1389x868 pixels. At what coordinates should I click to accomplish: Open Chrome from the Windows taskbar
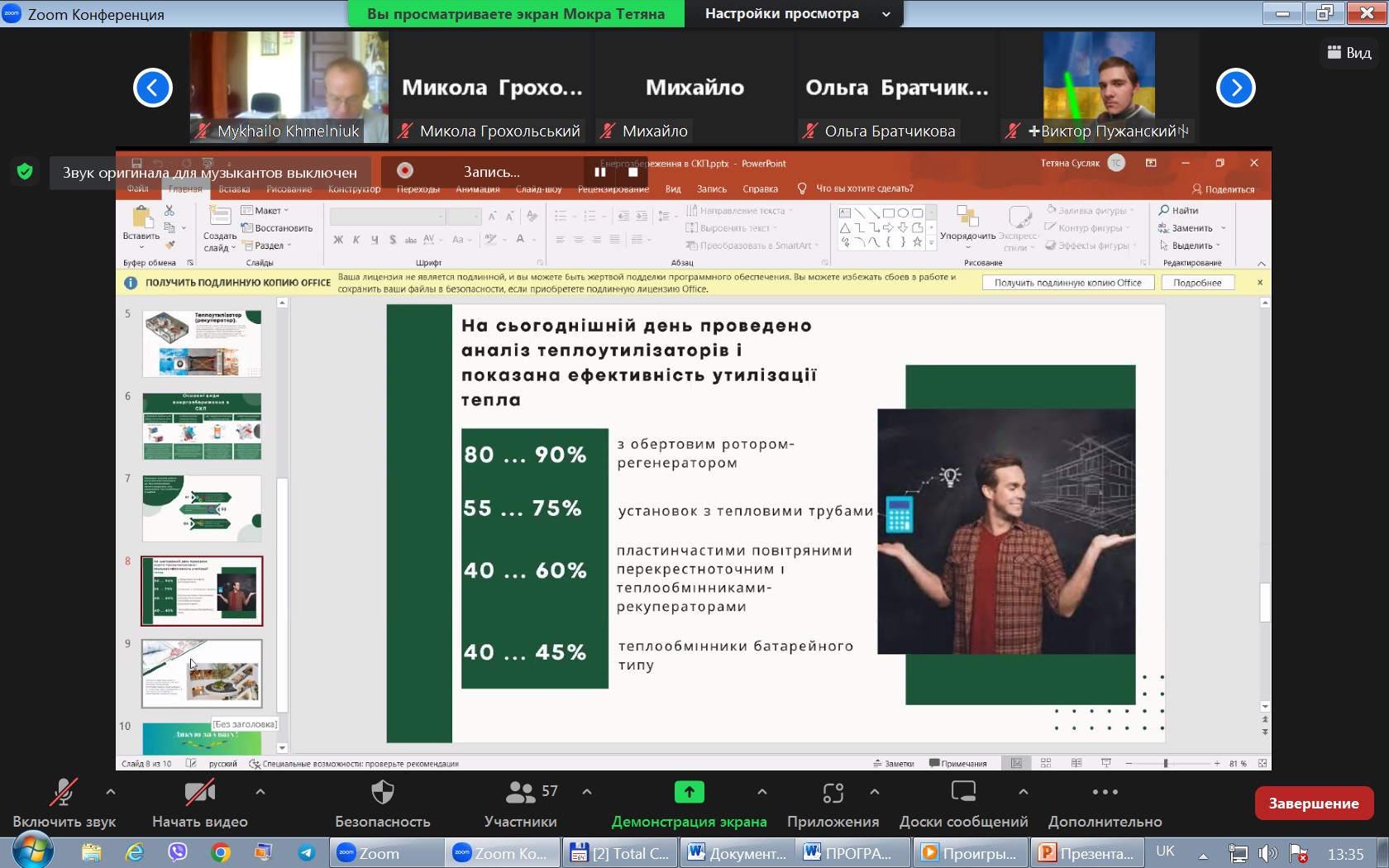point(221,852)
